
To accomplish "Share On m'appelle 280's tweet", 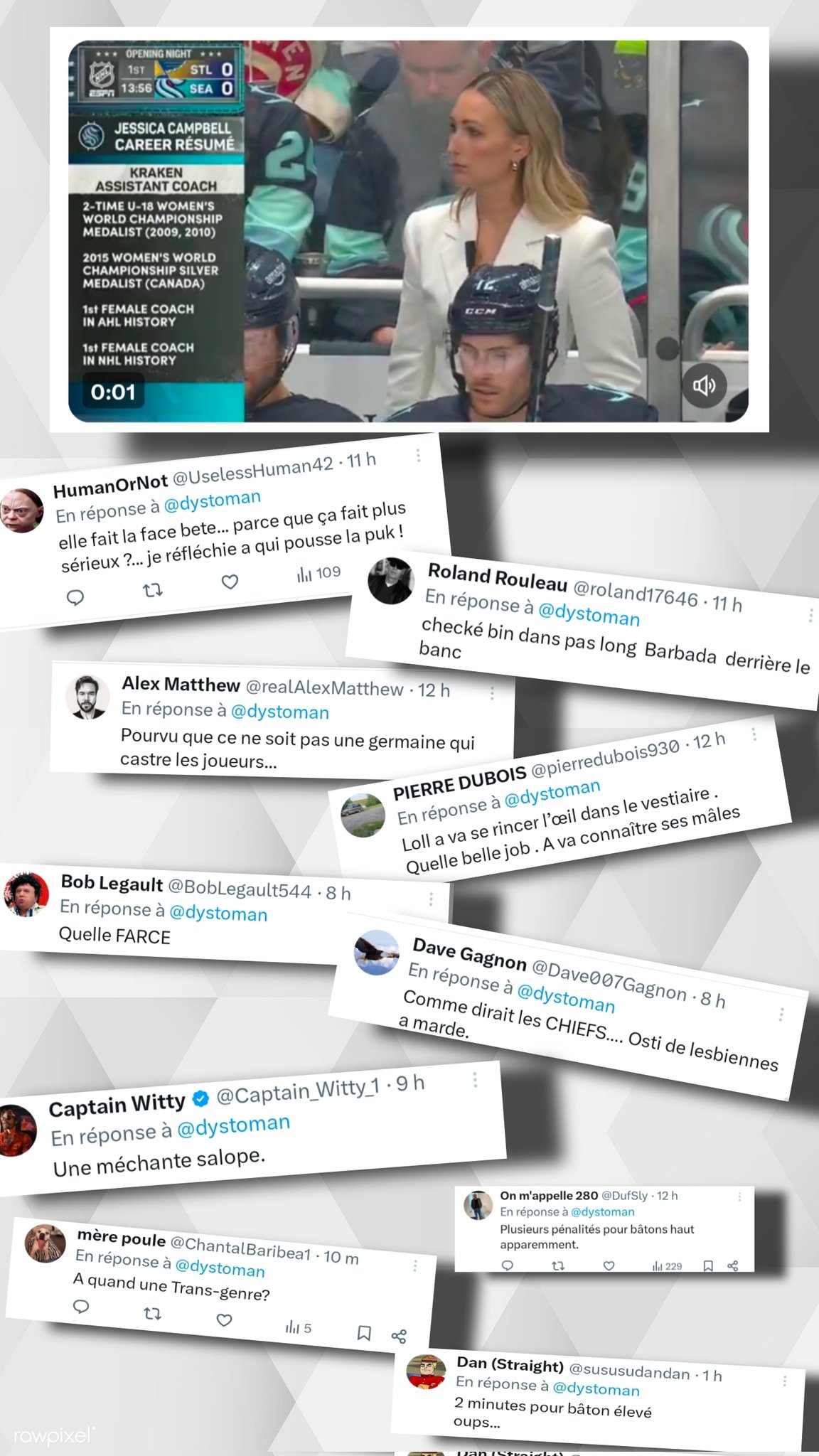I will (733, 1266).
